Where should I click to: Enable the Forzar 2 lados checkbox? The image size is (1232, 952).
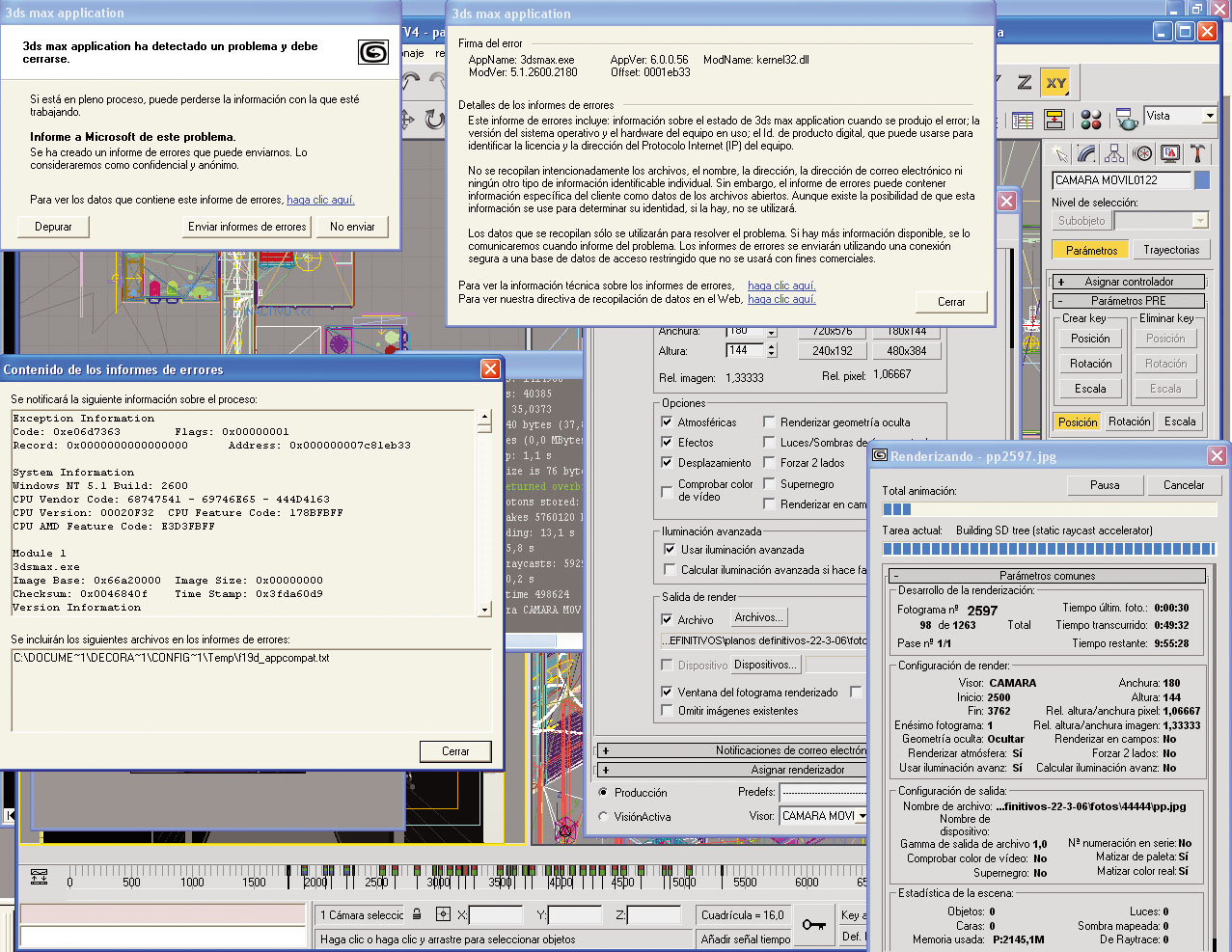tap(769, 462)
